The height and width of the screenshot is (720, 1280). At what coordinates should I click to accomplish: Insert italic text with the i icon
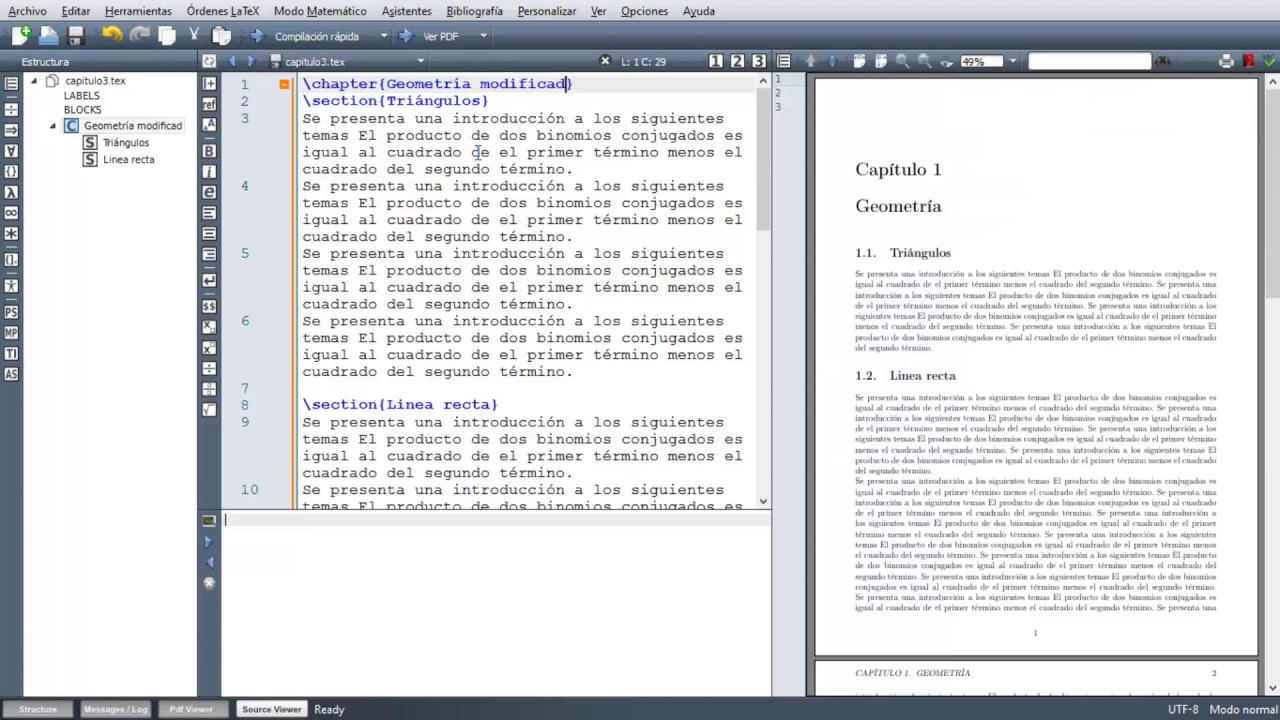point(209,172)
